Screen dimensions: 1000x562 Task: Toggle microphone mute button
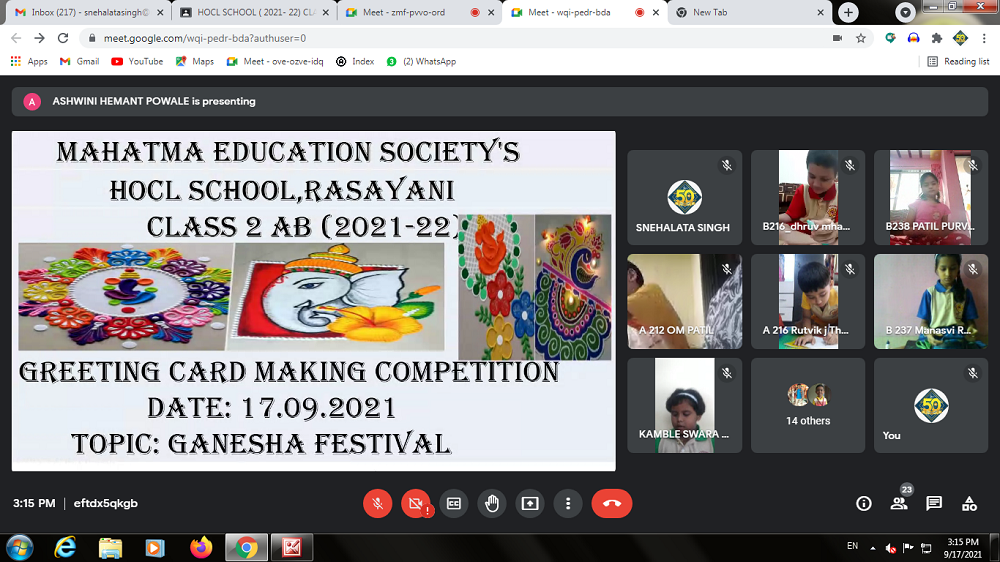pos(377,504)
